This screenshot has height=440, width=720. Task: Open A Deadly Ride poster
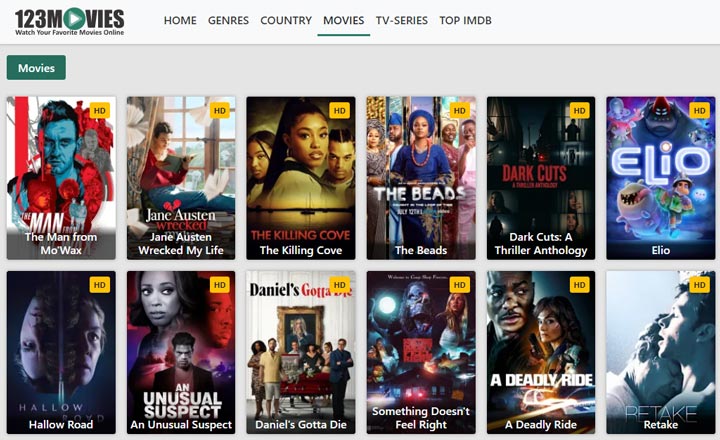click(541, 352)
